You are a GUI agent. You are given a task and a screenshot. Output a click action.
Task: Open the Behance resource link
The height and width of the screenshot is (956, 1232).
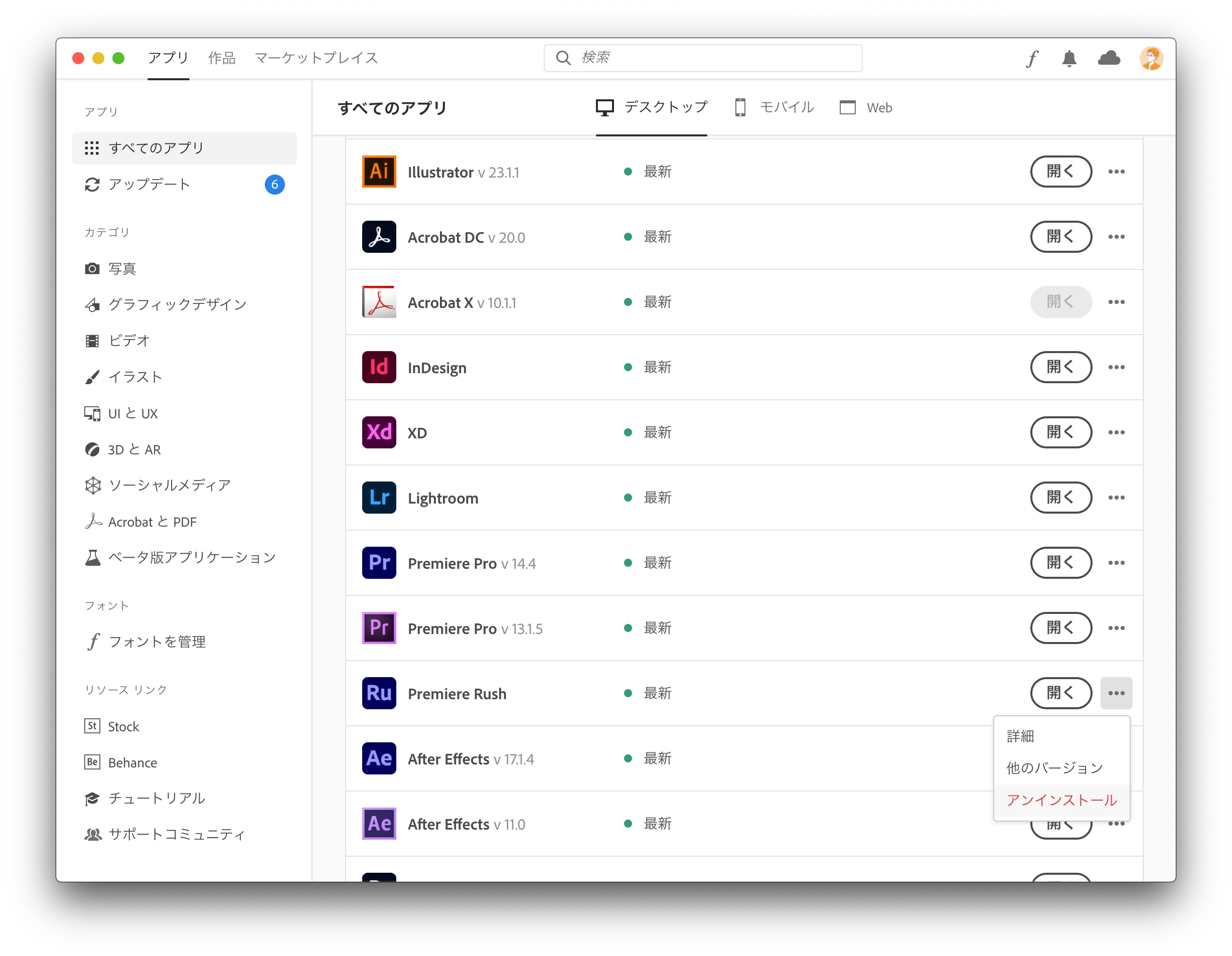(132, 762)
